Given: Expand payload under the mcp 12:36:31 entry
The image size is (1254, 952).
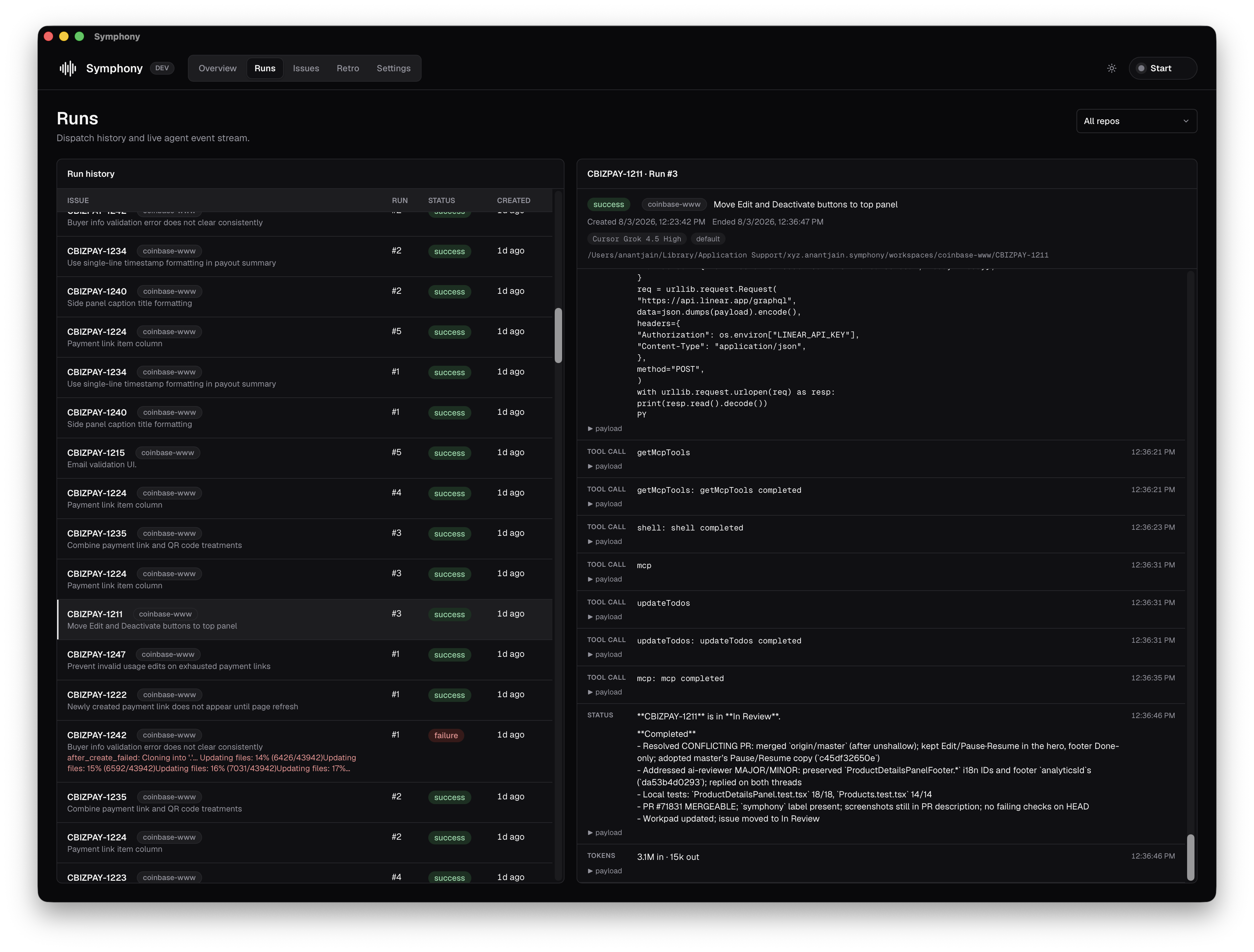Looking at the screenshot, I should [x=605, y=579].
